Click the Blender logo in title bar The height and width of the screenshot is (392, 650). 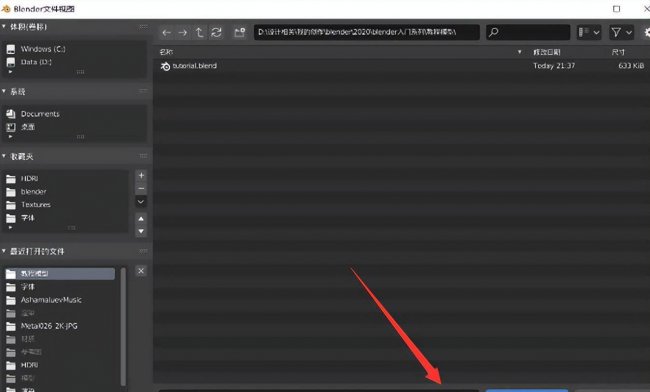pos(6,9)
